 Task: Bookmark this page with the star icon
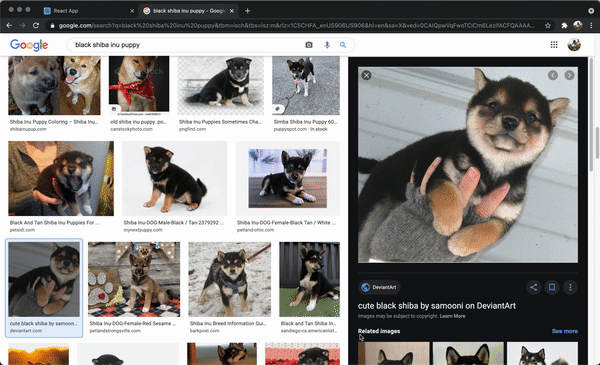click(548, 26)
